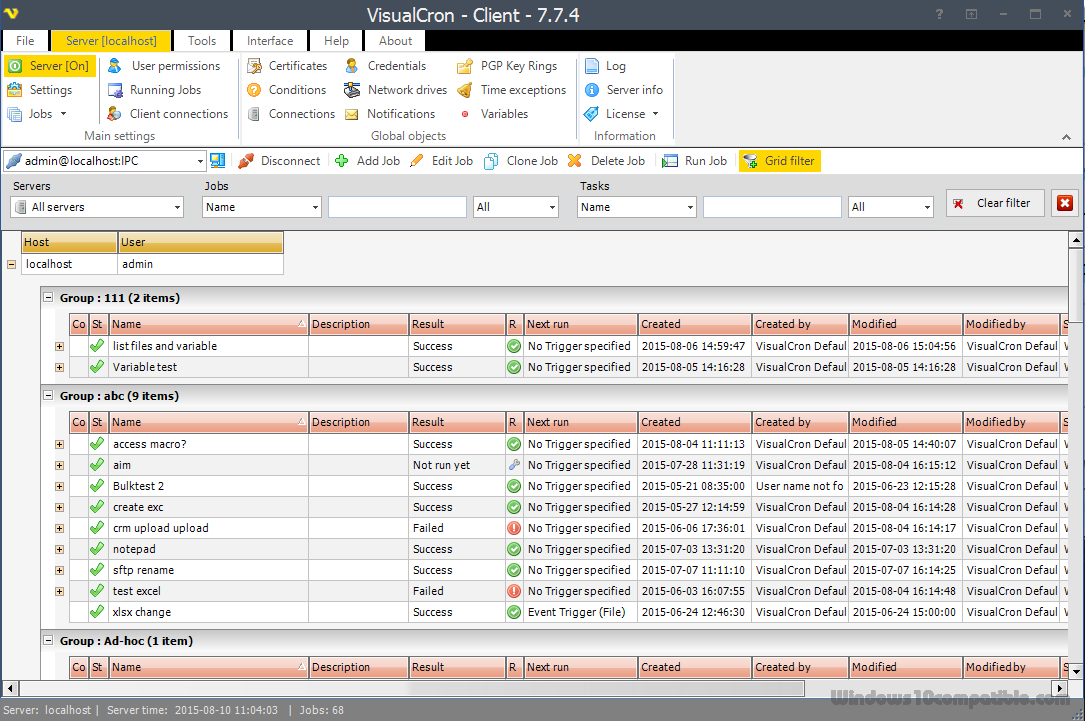Click Add Job
Screen dimensions: 1085x721
tap(367, 161)
